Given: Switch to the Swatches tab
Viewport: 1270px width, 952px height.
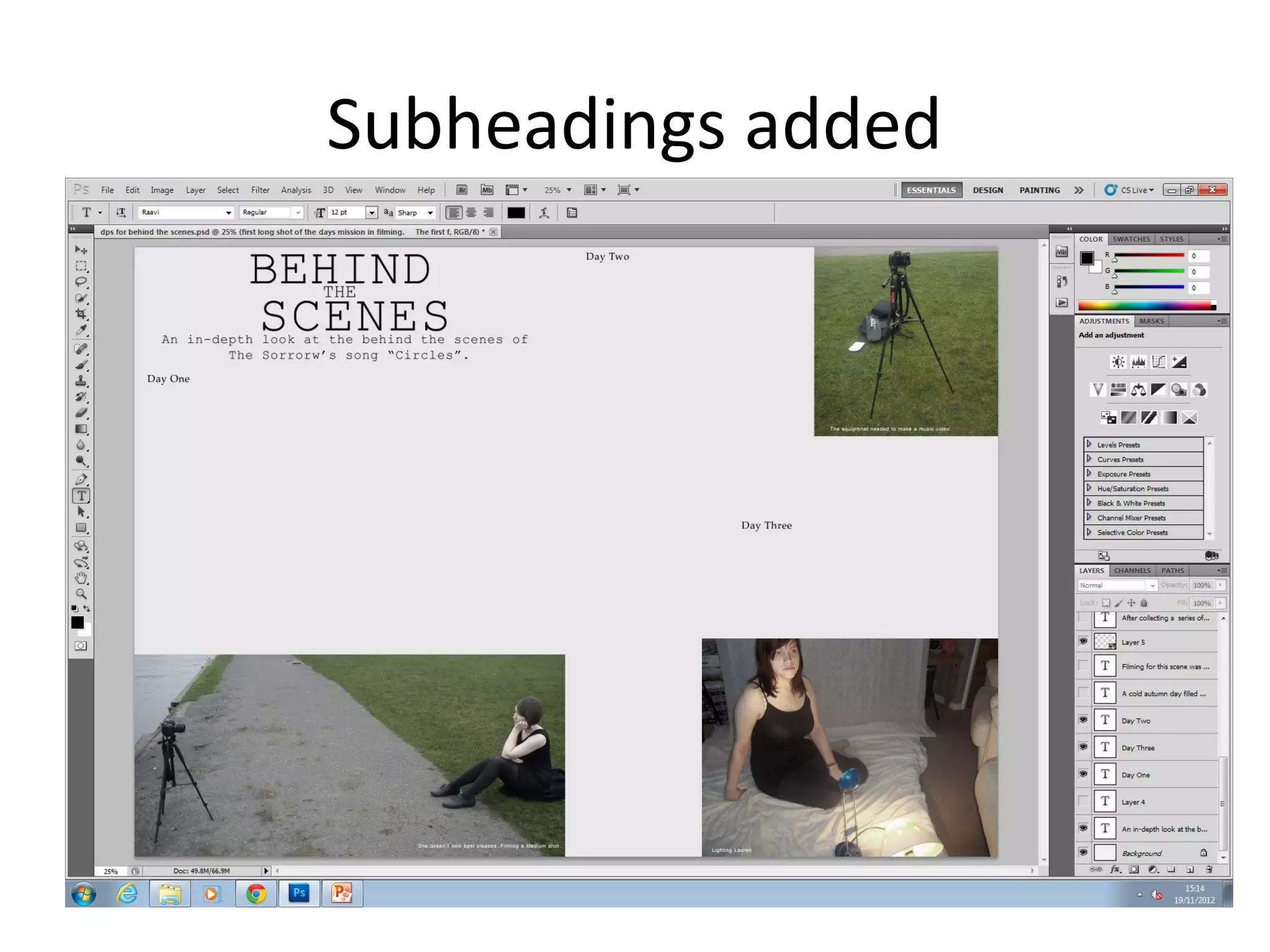Looking at the screenshot, I should [x=1130, y=239].
